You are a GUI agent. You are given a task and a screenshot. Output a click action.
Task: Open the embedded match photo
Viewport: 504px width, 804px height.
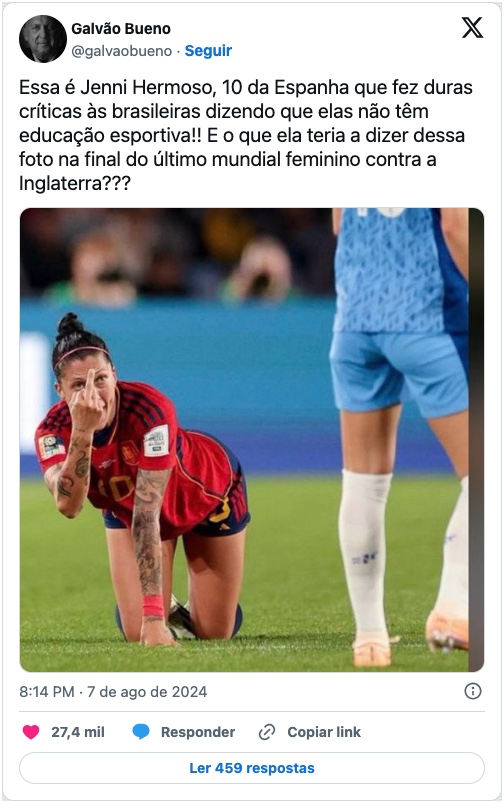[x=252, y=440]
